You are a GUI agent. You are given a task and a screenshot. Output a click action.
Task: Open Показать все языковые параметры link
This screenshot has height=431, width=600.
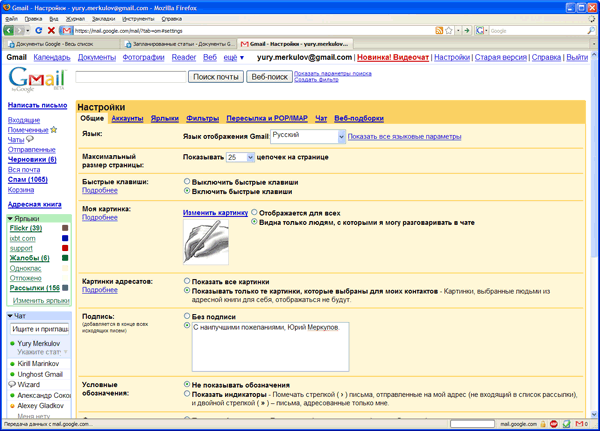[x=404, y=137]
